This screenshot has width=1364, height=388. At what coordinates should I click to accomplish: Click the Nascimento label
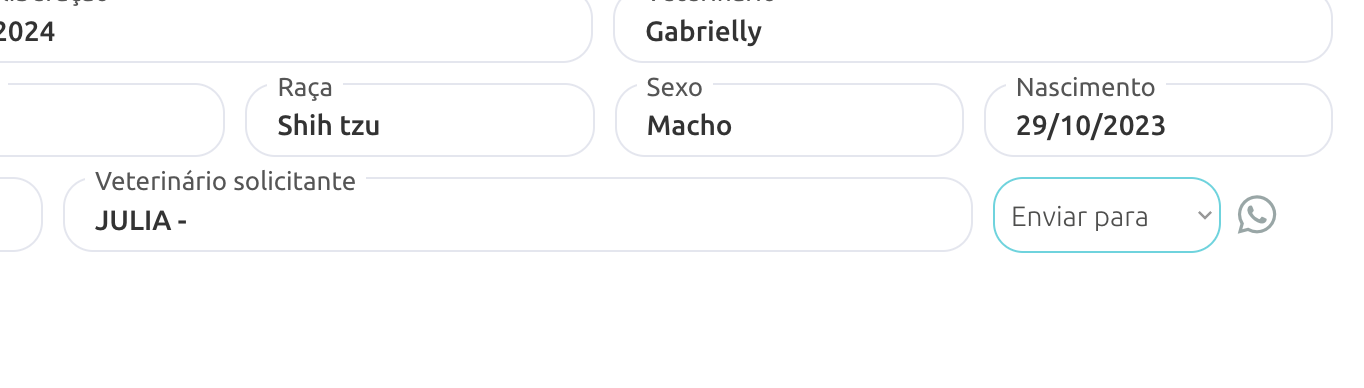point(1085,87)
